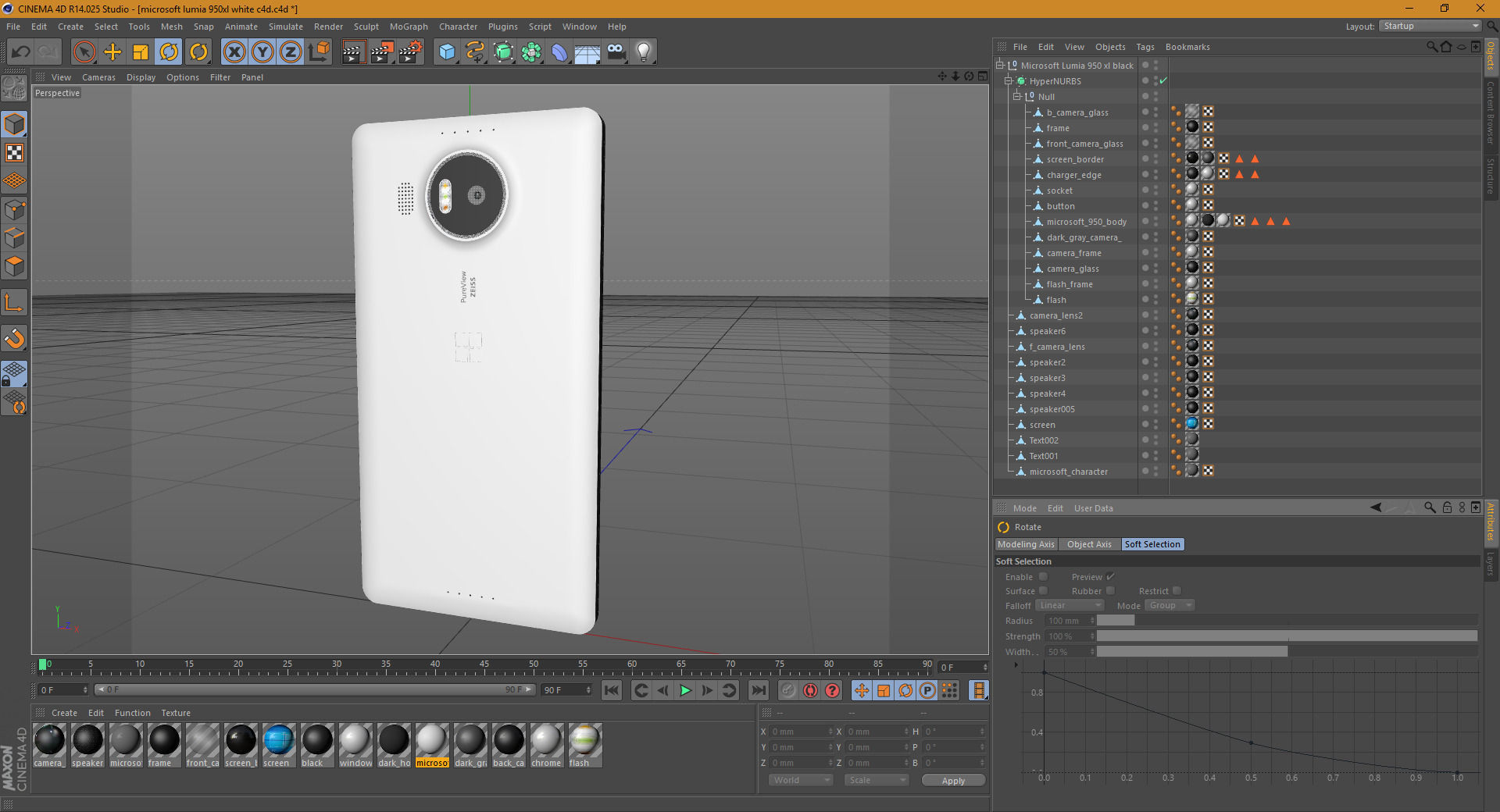Select the Move tool

(x=112, y=52)
